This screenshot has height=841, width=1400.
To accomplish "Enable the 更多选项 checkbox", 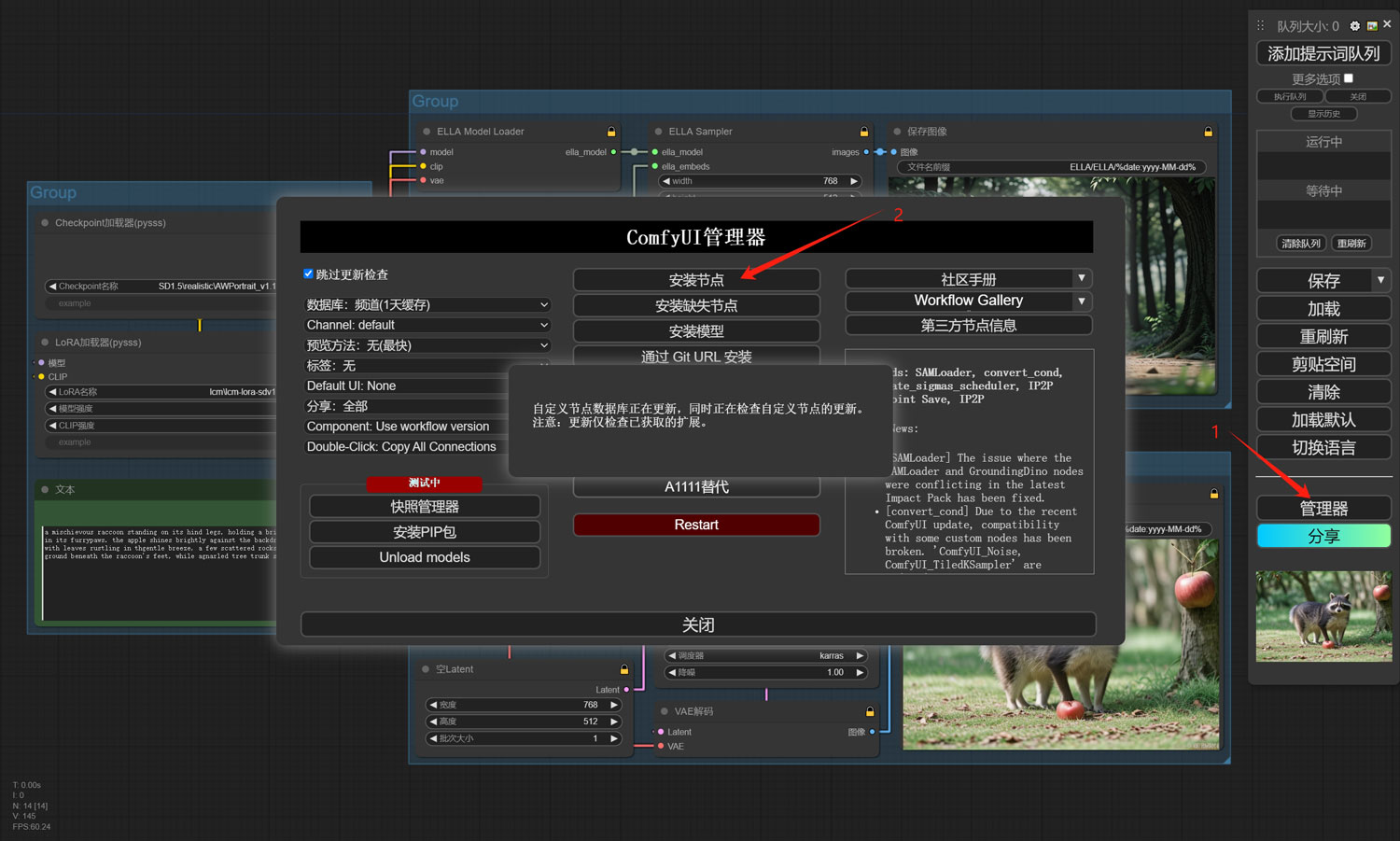I will click(x=1350, y=78).
